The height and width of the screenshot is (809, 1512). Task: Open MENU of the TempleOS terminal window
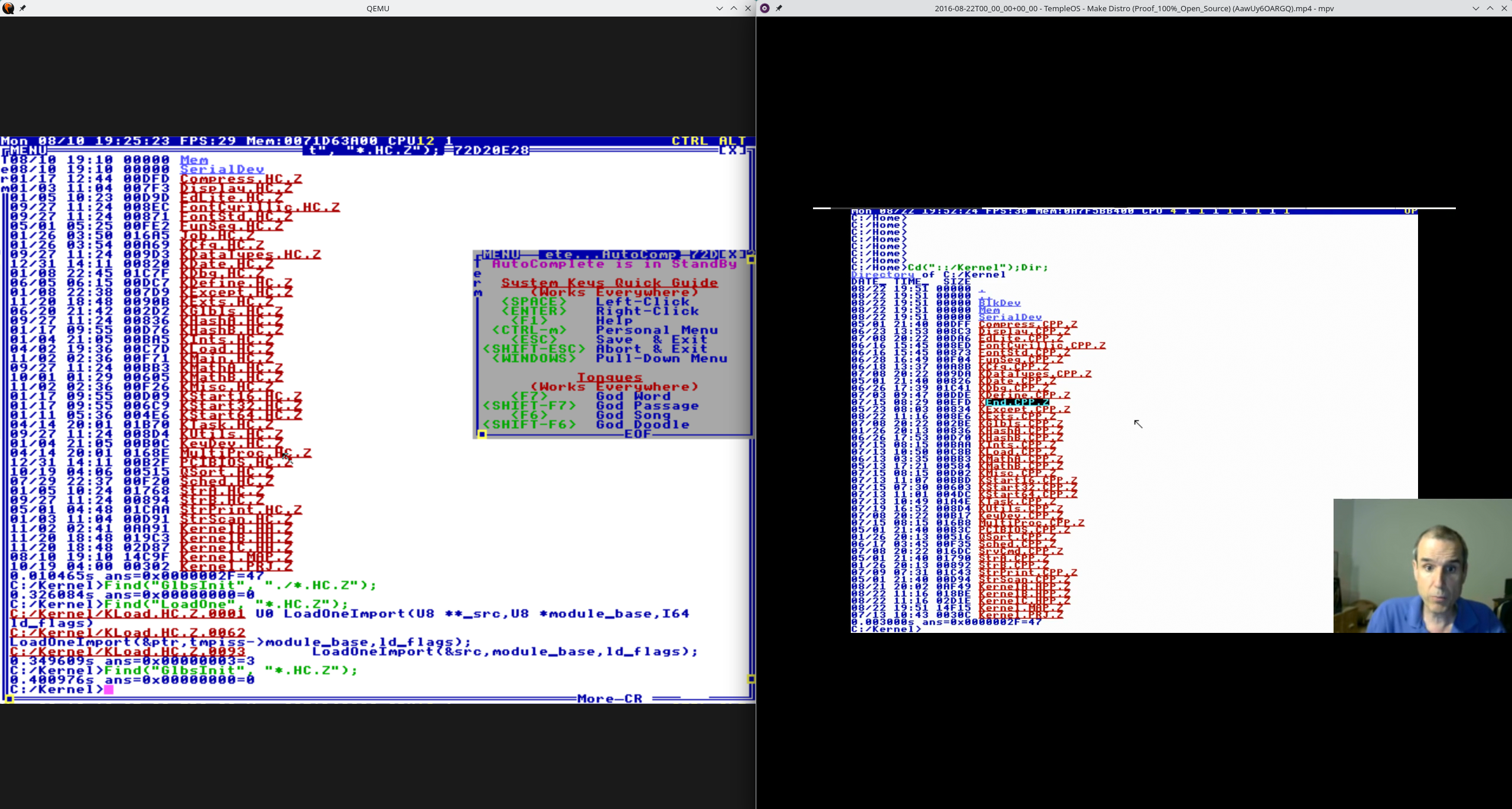(28, 151)
